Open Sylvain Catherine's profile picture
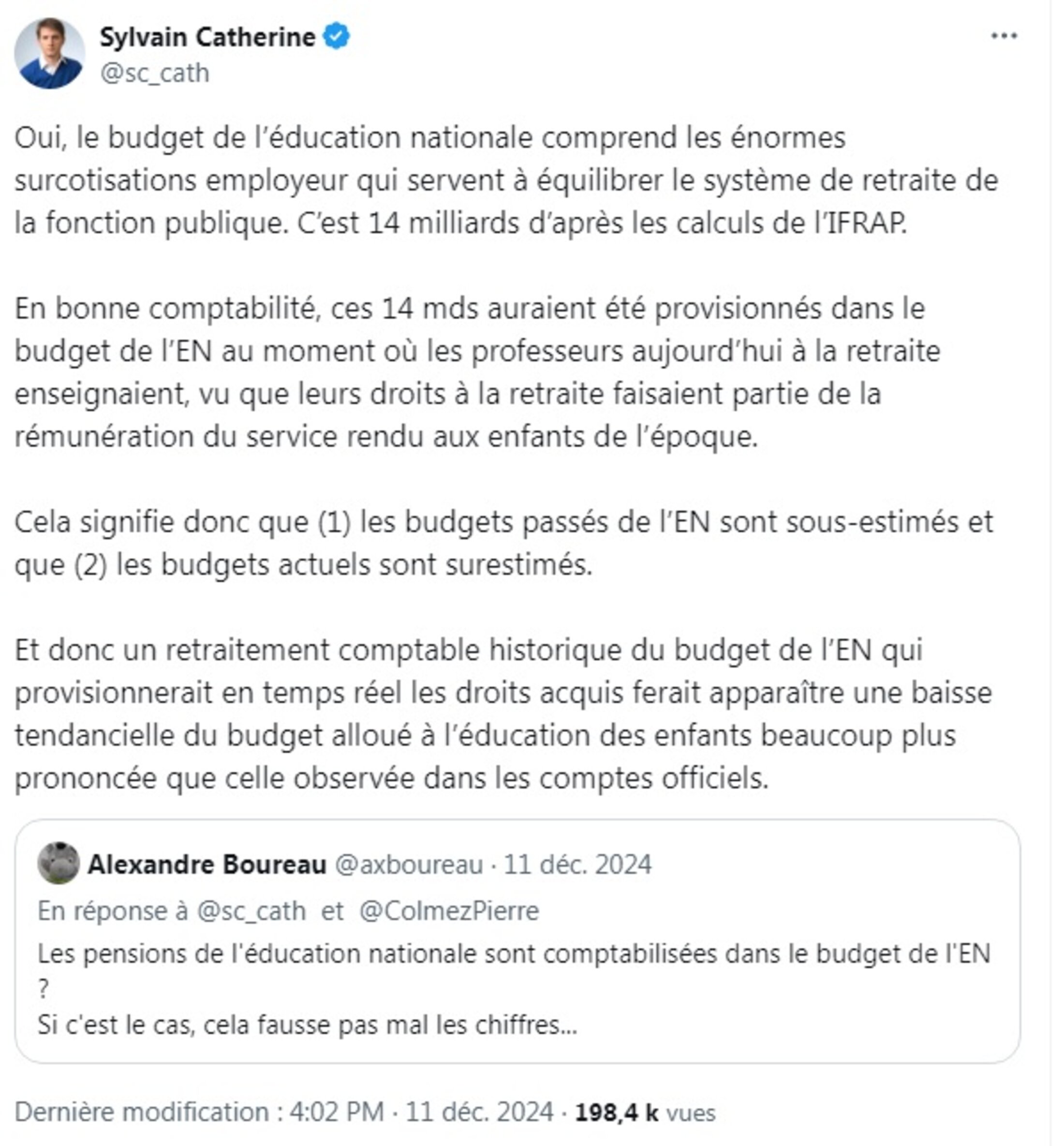1064x1146 pixels. tap(49, 54)
